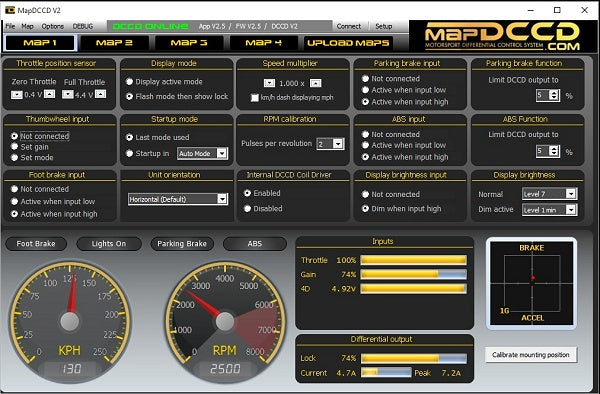Open Startup in Auto Mode dropdown
The image size is (600, 394).
coord(202,153)
